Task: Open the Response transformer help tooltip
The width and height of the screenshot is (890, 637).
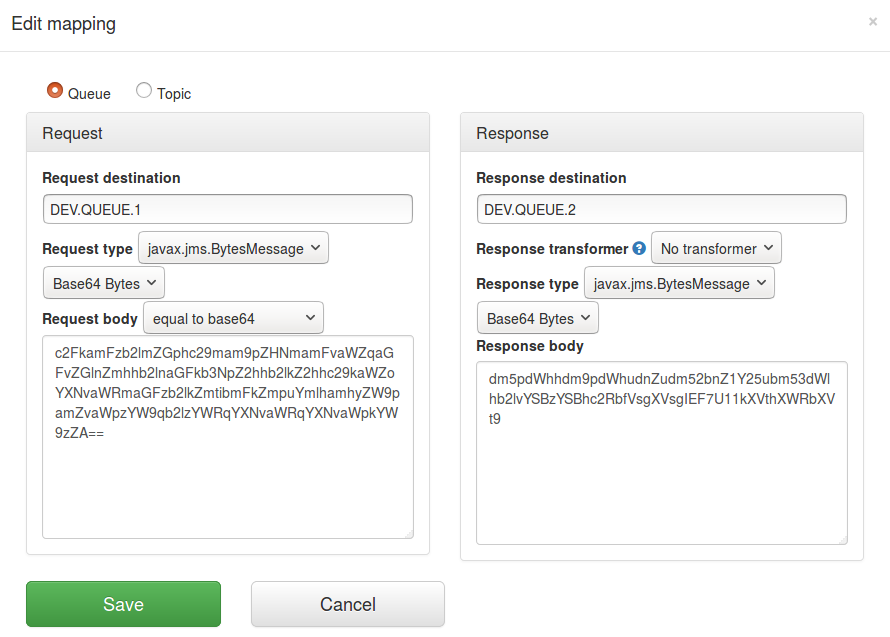Action: tap(639, 248)
